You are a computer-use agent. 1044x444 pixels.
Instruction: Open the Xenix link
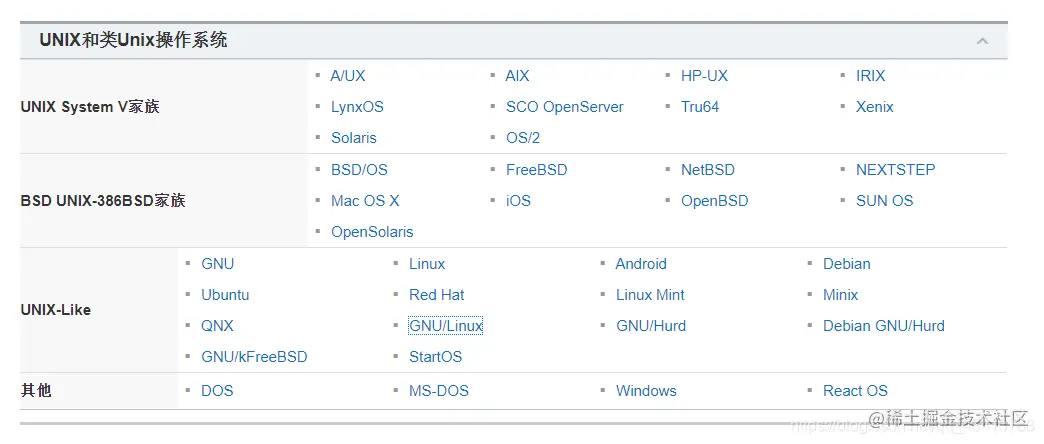point(875,107)
